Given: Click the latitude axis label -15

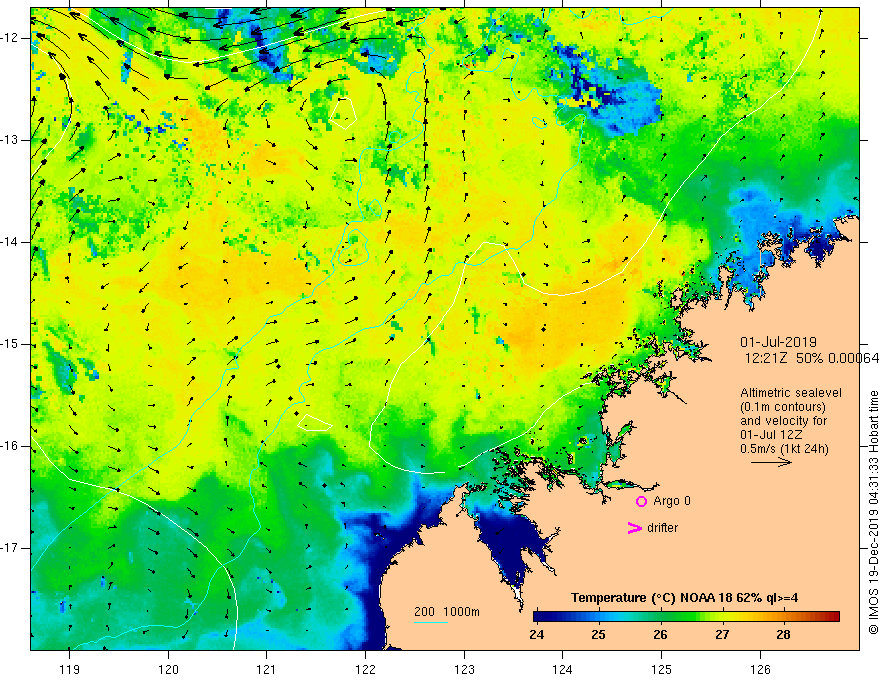Looking at the screenshot, I should pos(10,344).
